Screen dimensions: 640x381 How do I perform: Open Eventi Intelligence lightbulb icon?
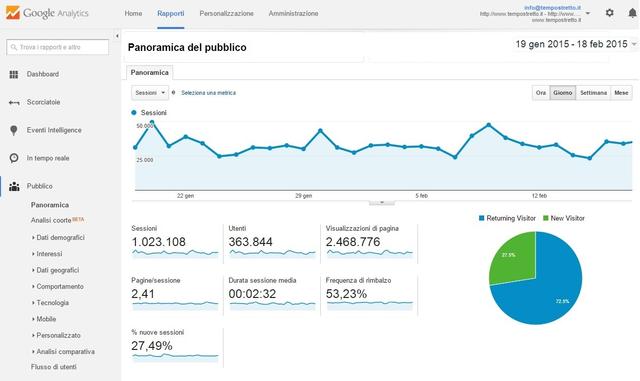click(14, 130)
